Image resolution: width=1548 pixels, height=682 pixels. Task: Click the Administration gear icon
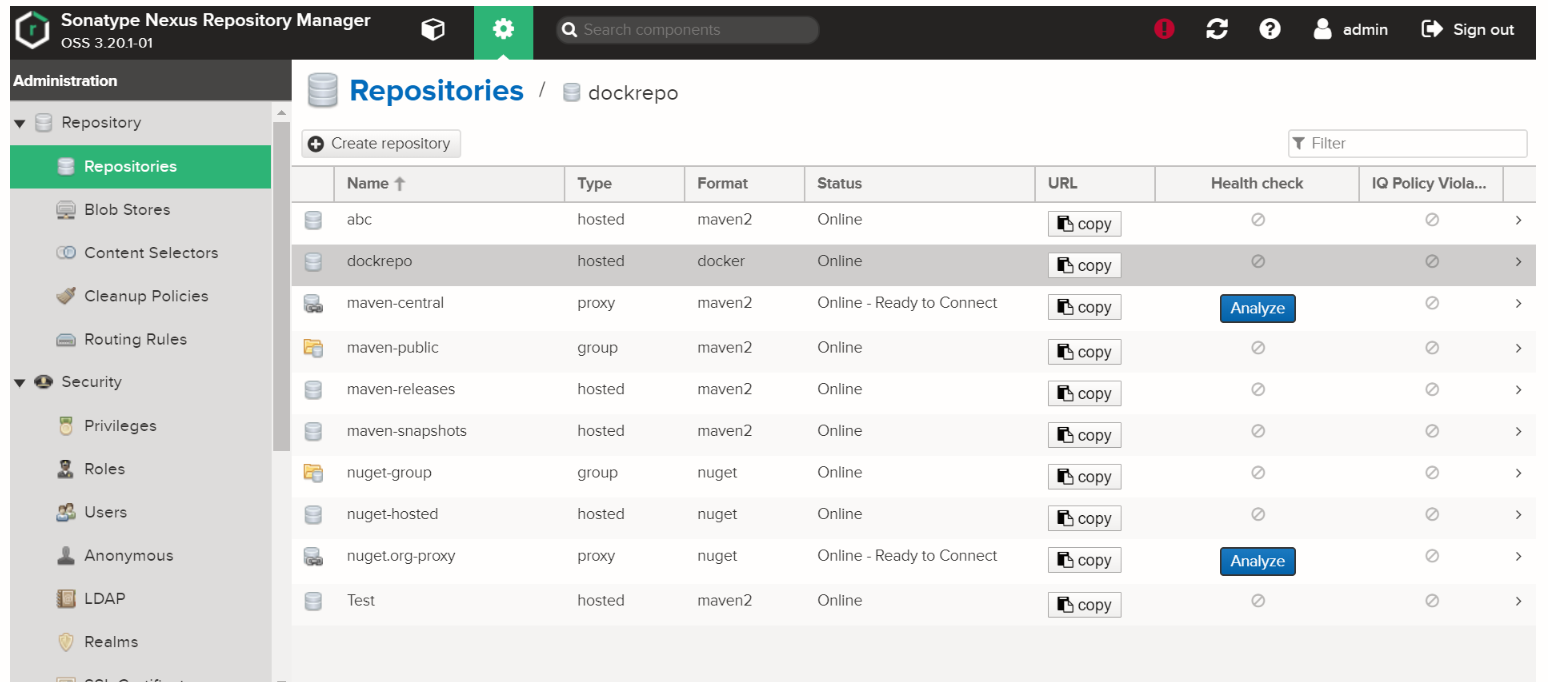503,30
